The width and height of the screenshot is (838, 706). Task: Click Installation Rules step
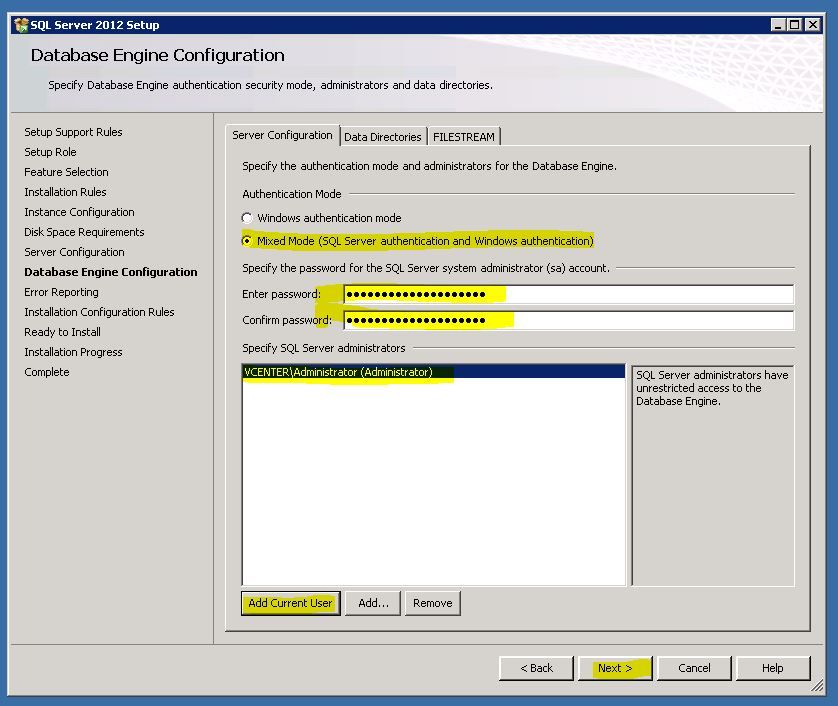click(65, 192)
